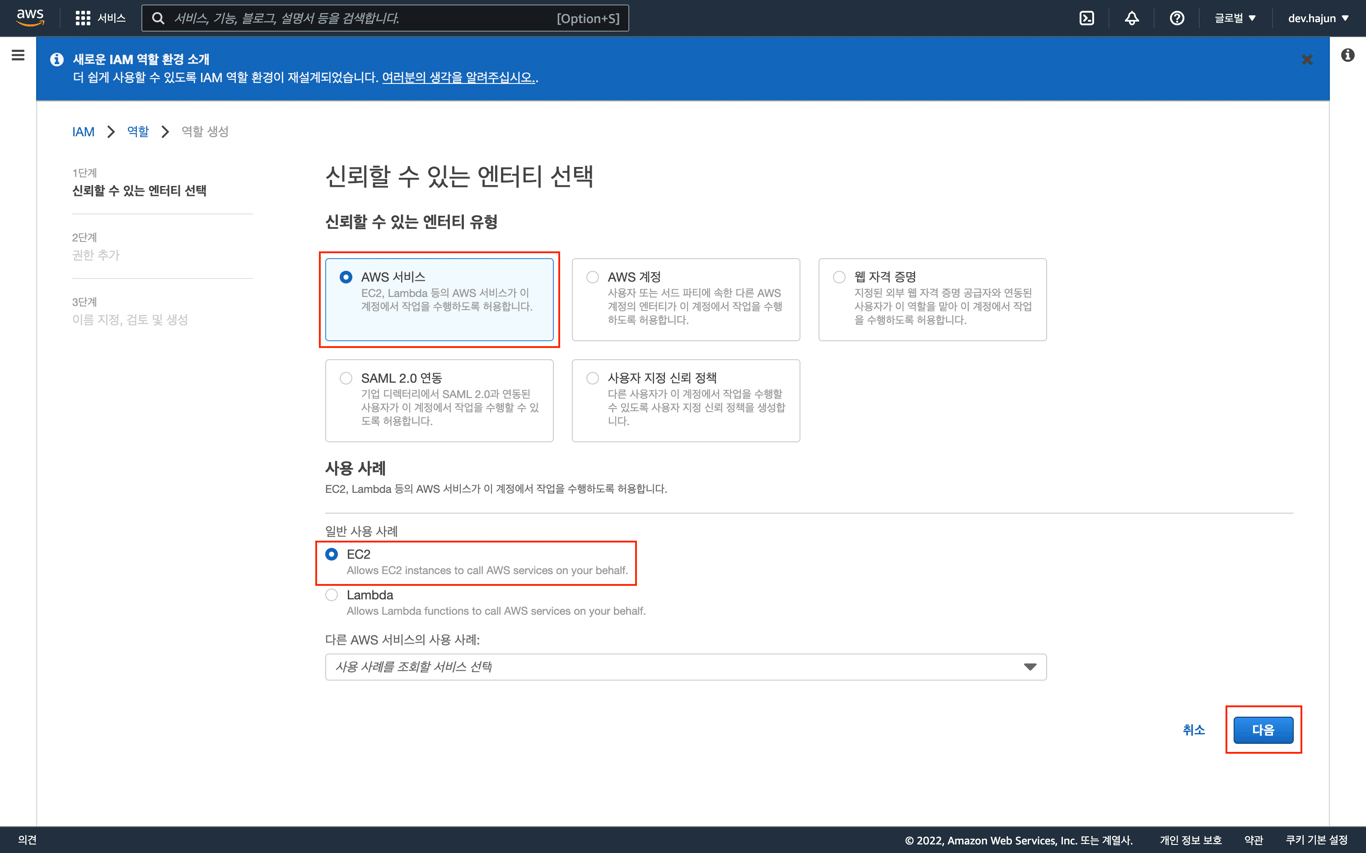Choose the EC2 use case radio

(332, 554)
